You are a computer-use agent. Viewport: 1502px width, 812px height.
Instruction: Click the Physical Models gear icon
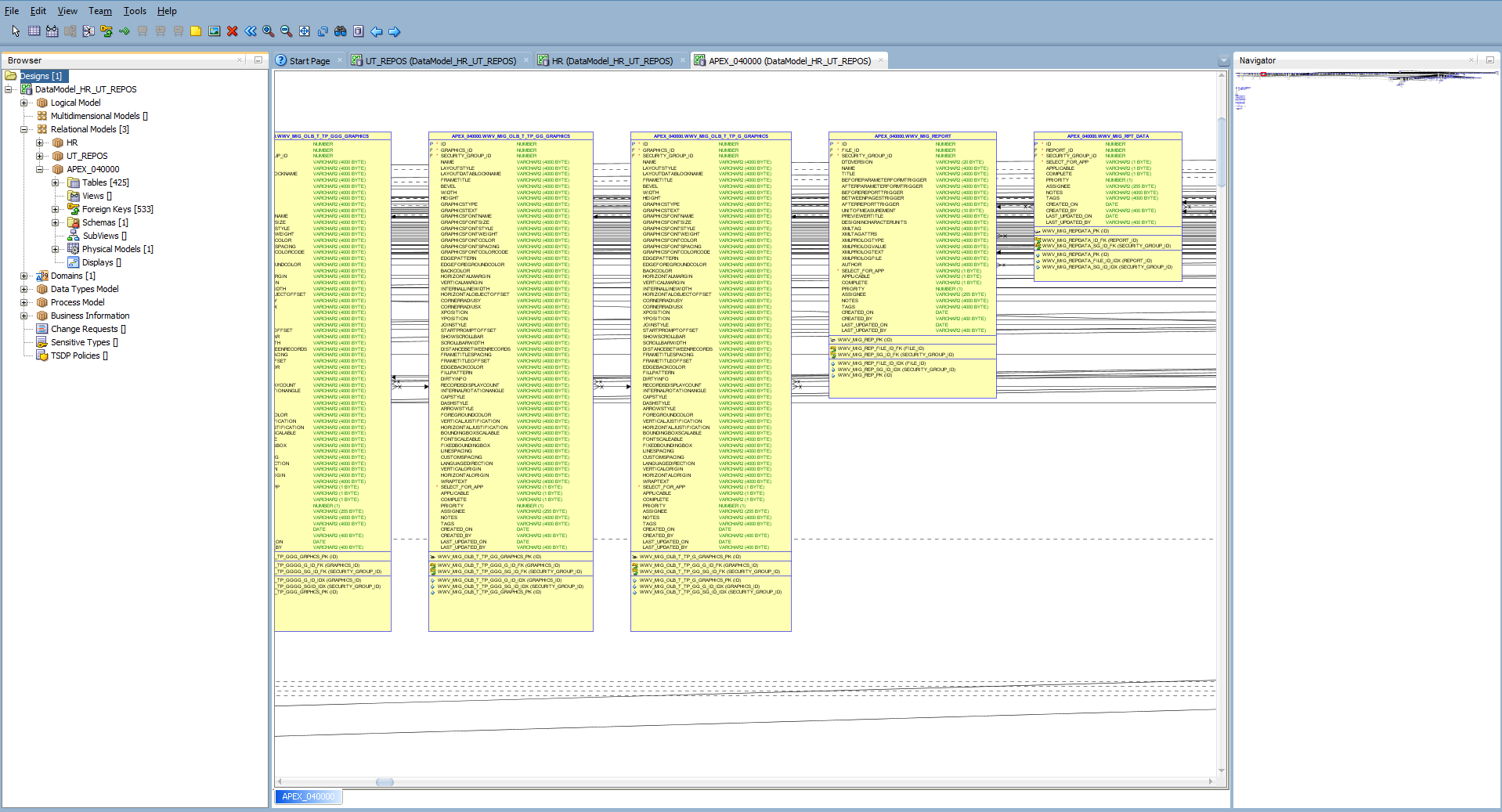click(x=74, y=249)
